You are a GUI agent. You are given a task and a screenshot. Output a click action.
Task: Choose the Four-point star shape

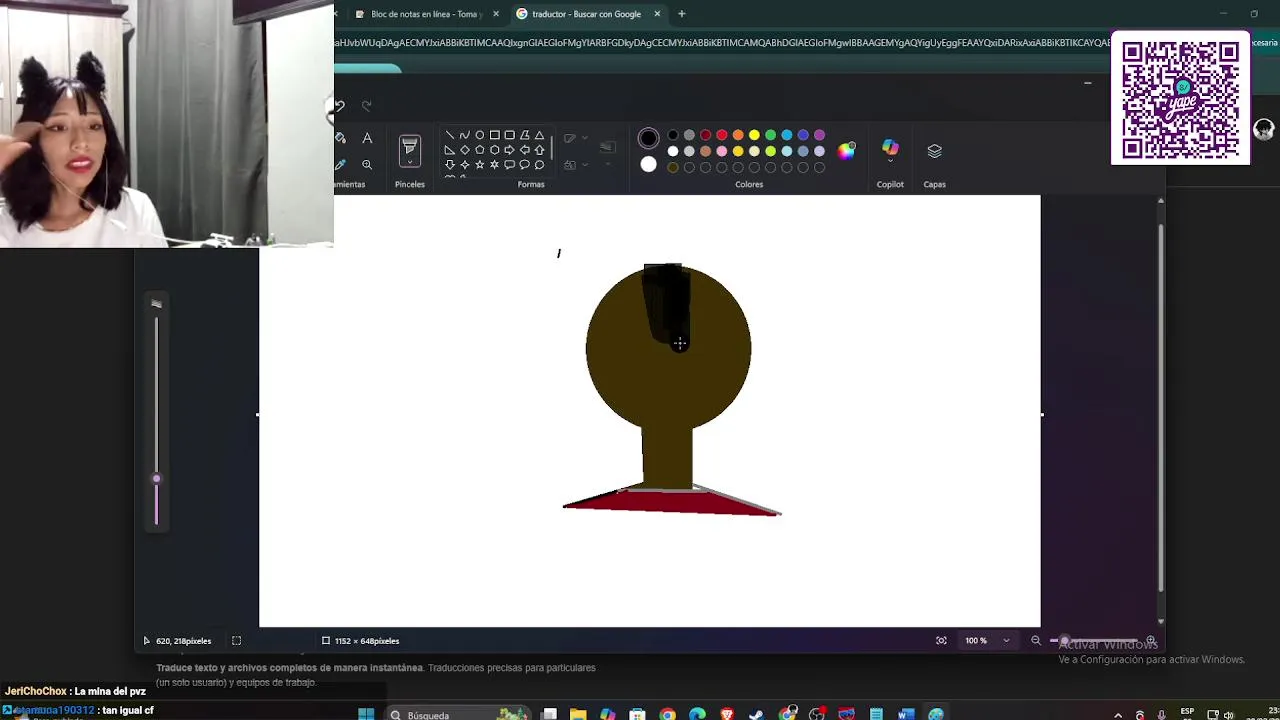[464, 165]
